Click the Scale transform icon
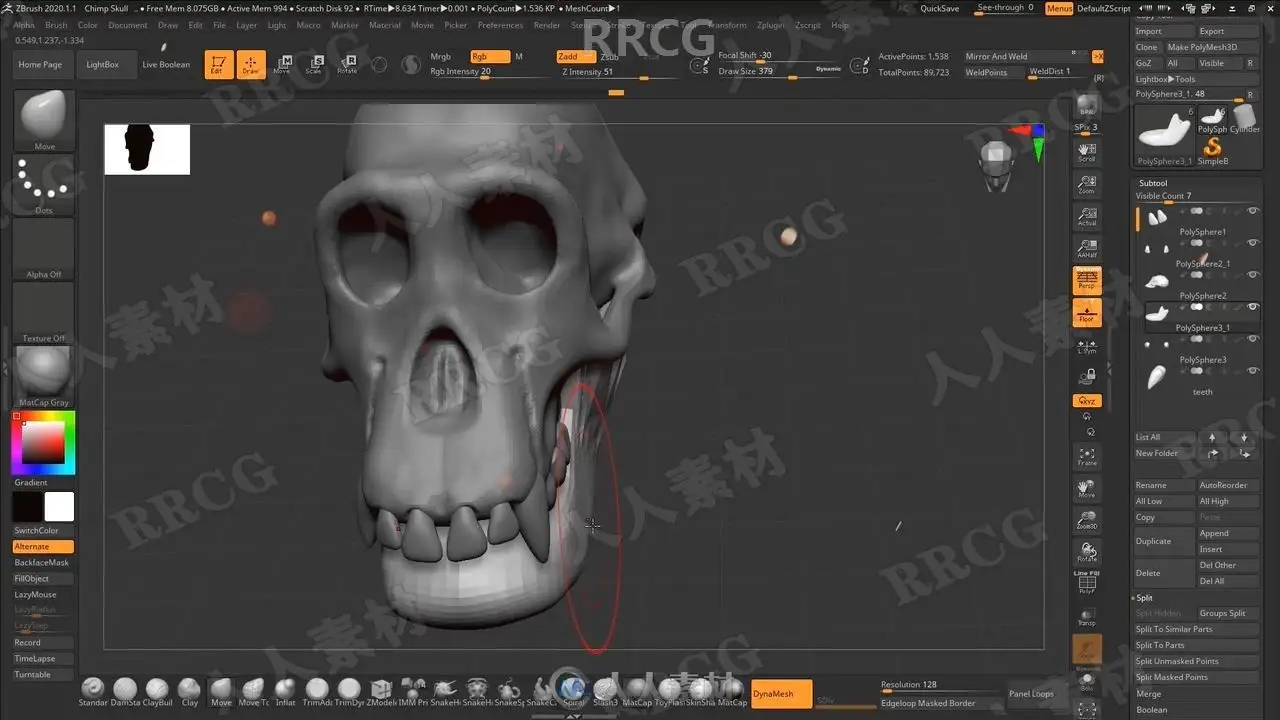The width and height of the screenshot is (1280, 720). (314, 65)
